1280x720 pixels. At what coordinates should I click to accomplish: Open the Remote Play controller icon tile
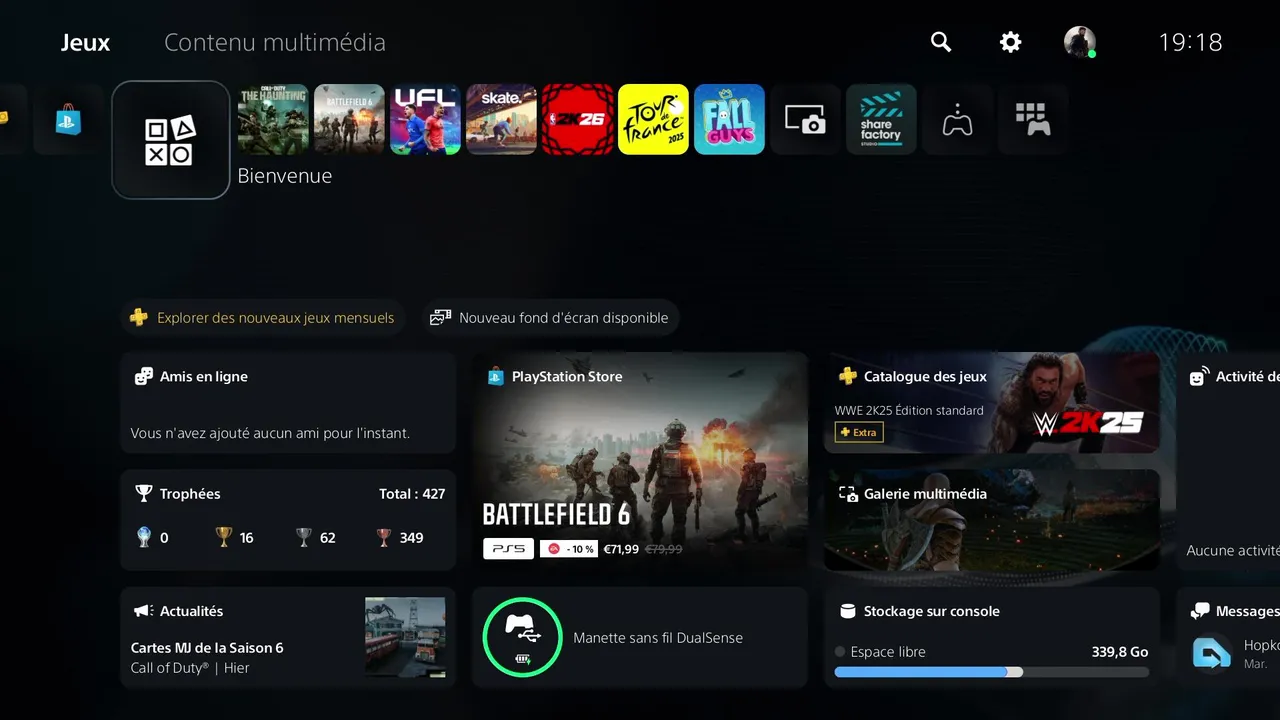click(x=957, y=119)
